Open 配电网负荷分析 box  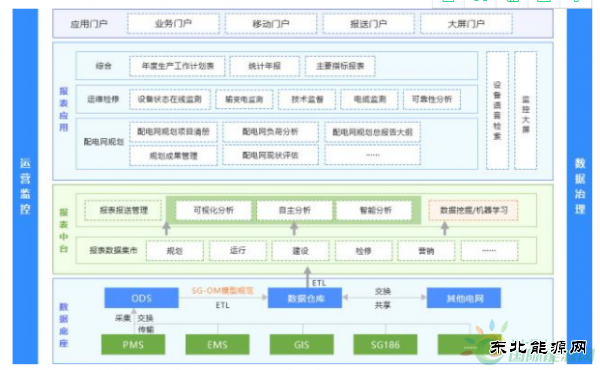(x=270, y=132)
